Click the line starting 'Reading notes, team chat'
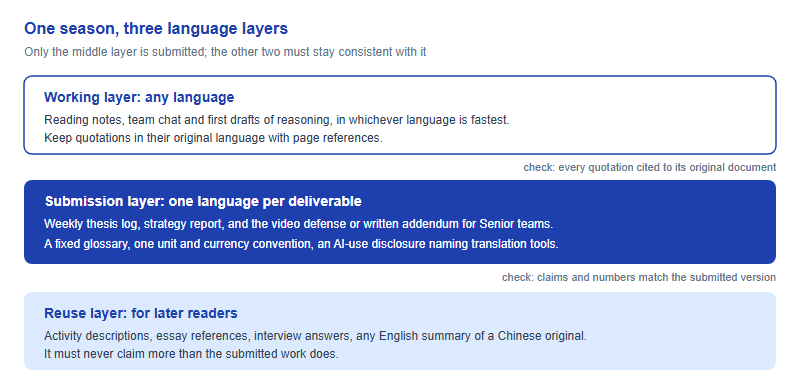The image size is (800, 390). click(x=277, y=120)
